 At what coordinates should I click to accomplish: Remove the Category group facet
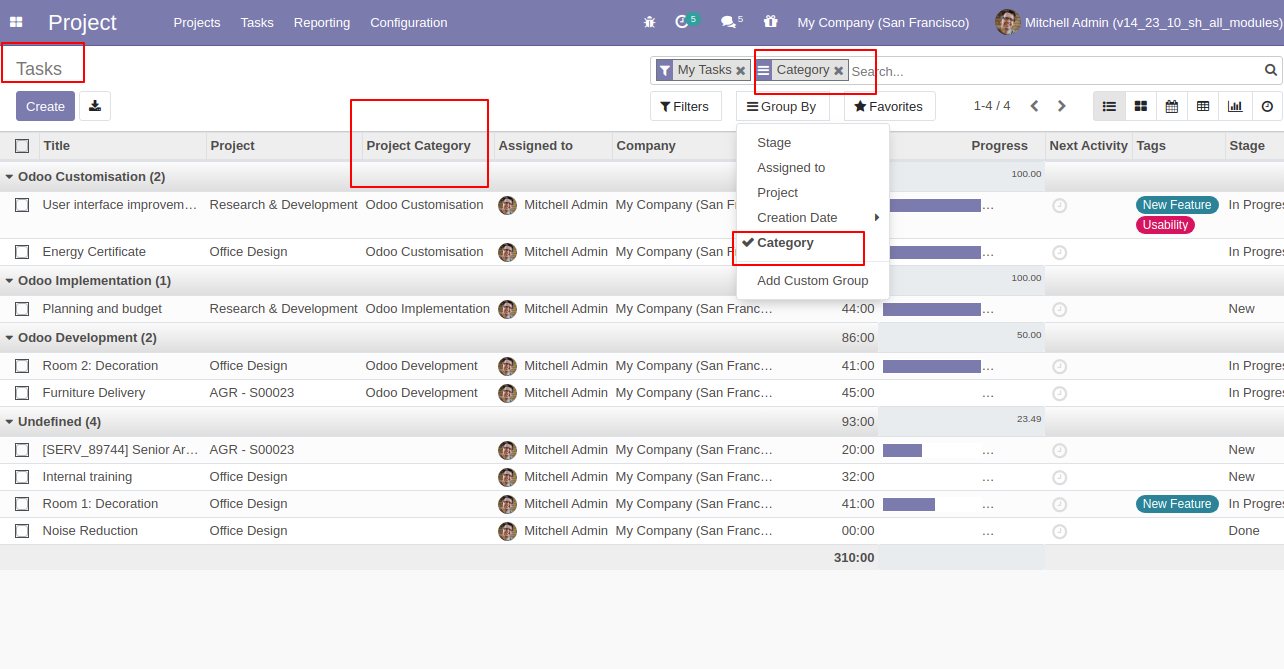[838, 71]
